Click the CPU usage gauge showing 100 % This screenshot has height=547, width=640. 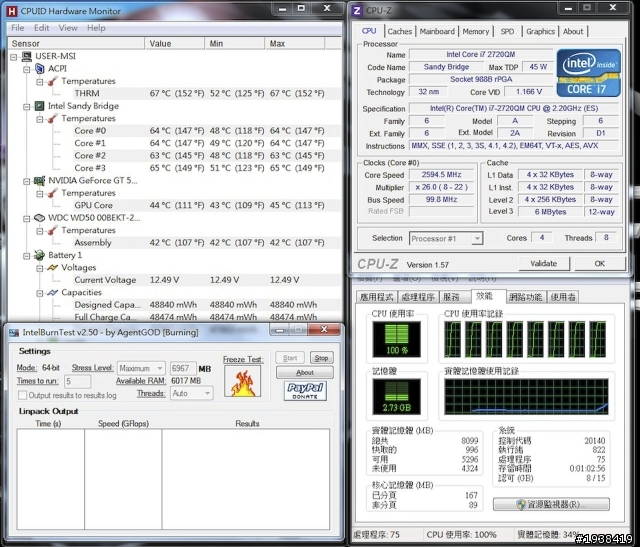coord(396,340)
